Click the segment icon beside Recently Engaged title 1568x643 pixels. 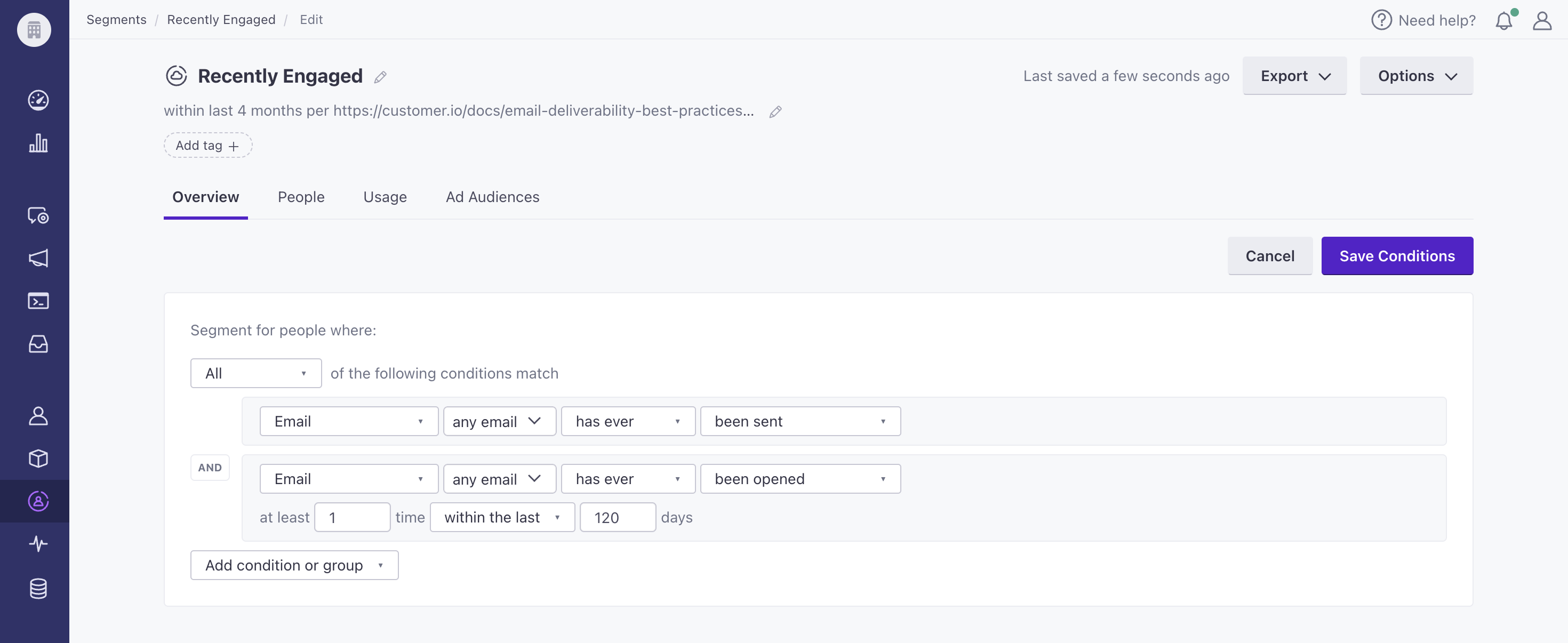tap(177, 76)
